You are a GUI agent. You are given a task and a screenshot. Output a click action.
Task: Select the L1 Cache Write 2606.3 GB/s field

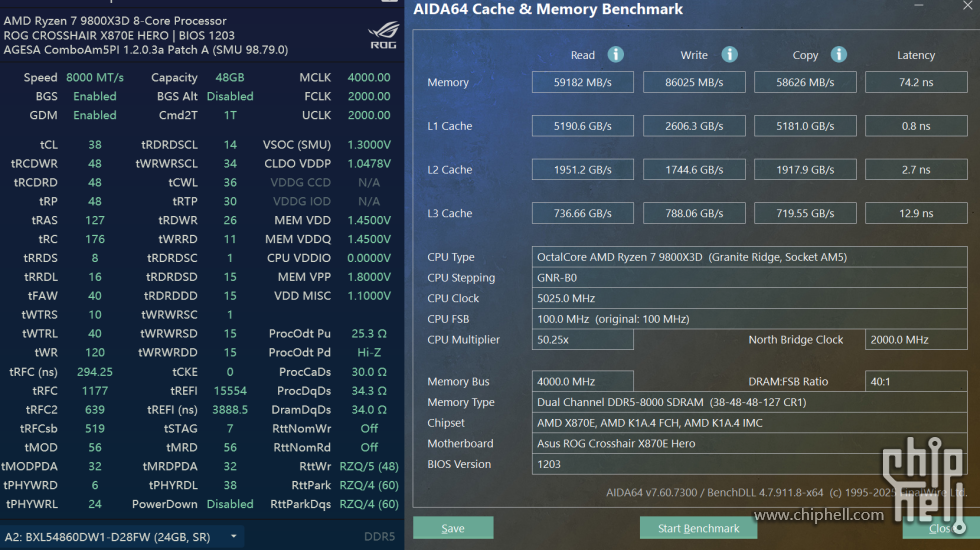tap(694, 126)
